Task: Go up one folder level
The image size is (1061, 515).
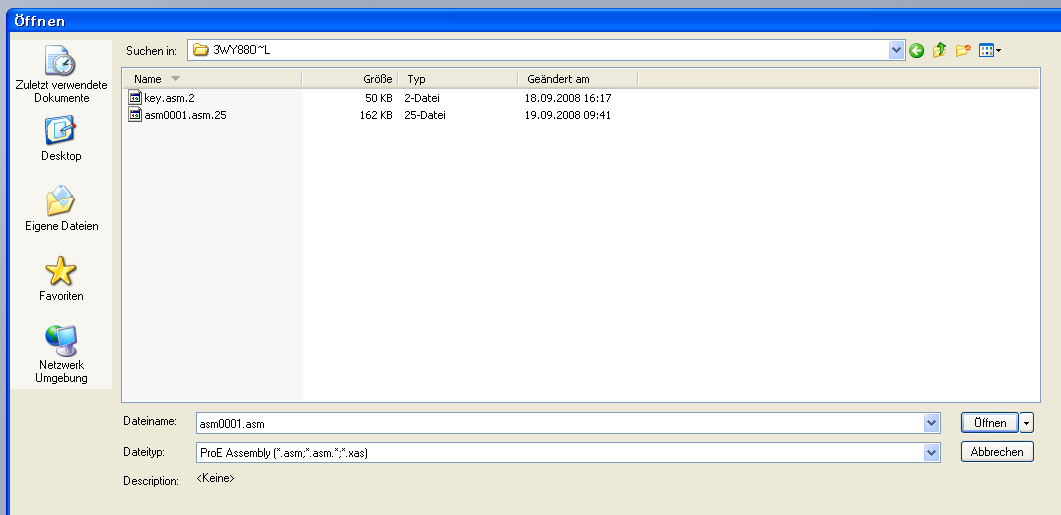Action: 939,50
